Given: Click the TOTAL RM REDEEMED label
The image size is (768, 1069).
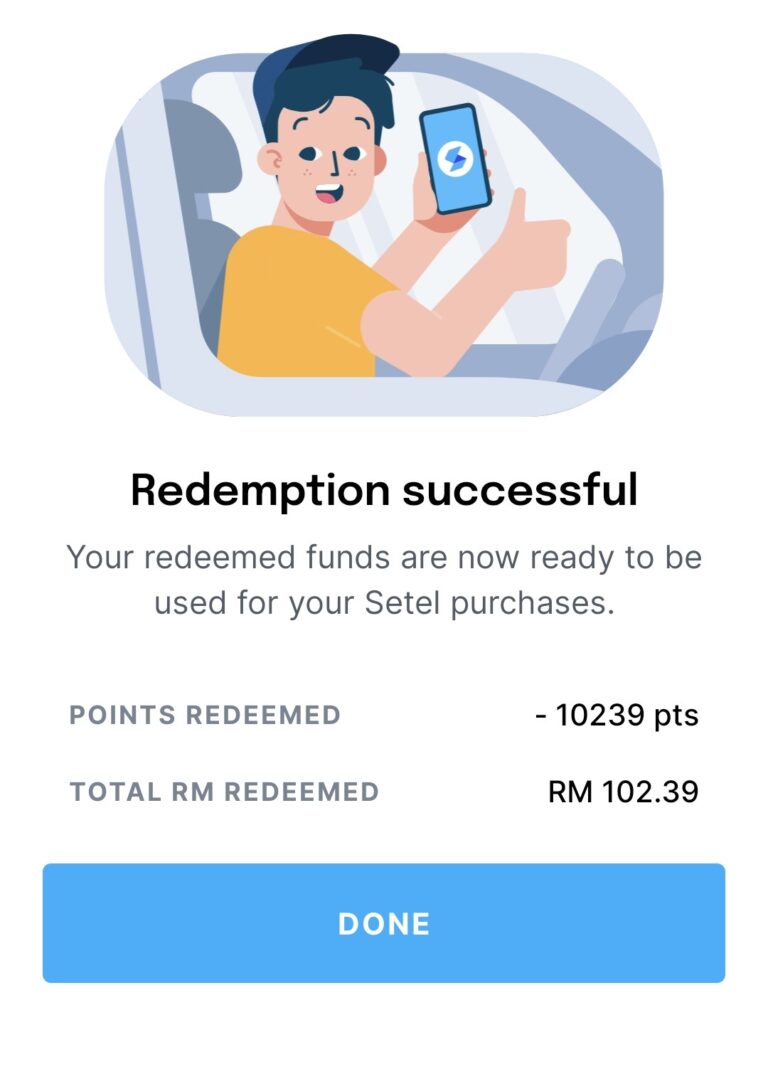Looking at the screenshot, I should (x=224, y=792).
